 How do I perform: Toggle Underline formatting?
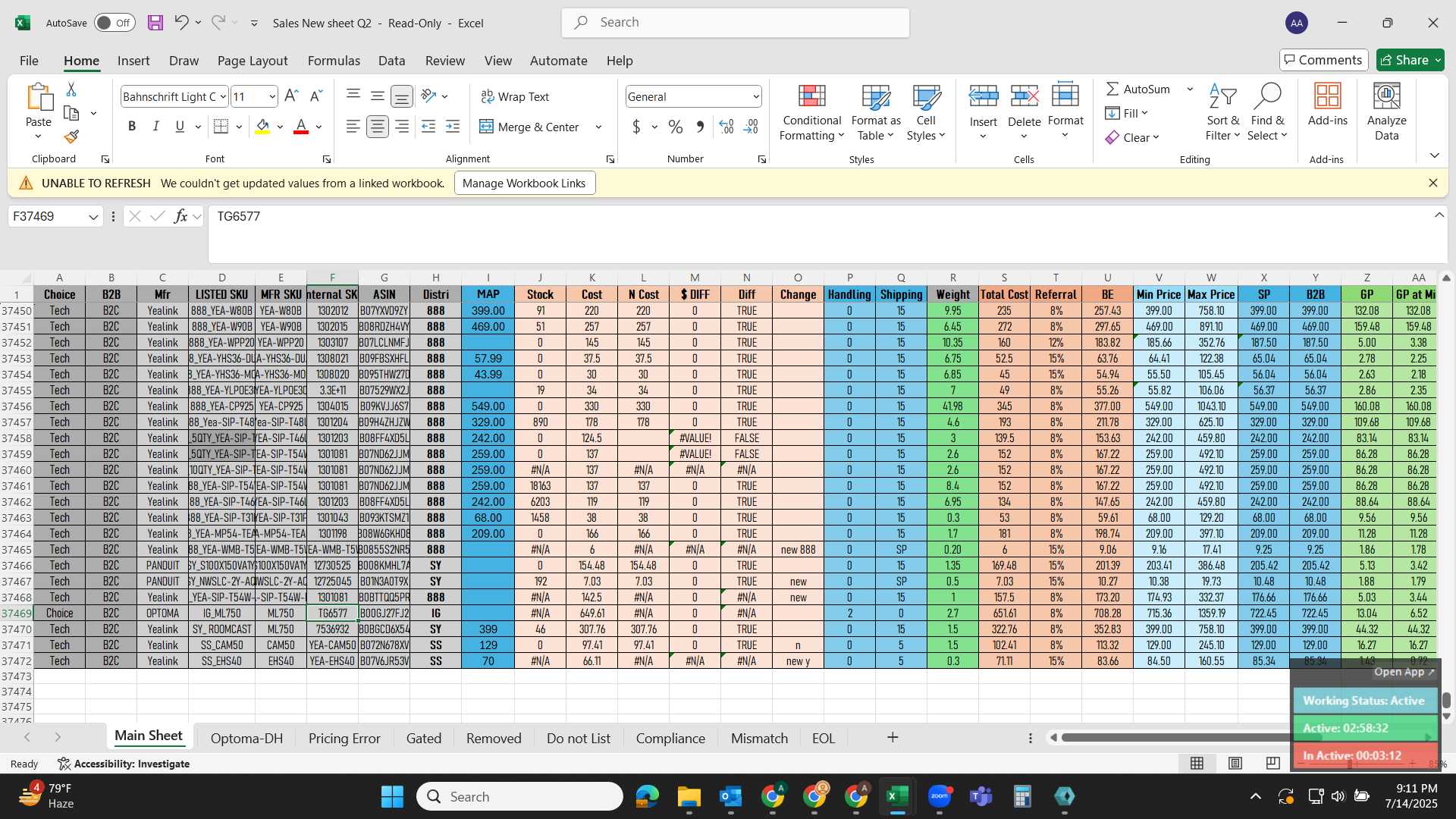[180, 127]
